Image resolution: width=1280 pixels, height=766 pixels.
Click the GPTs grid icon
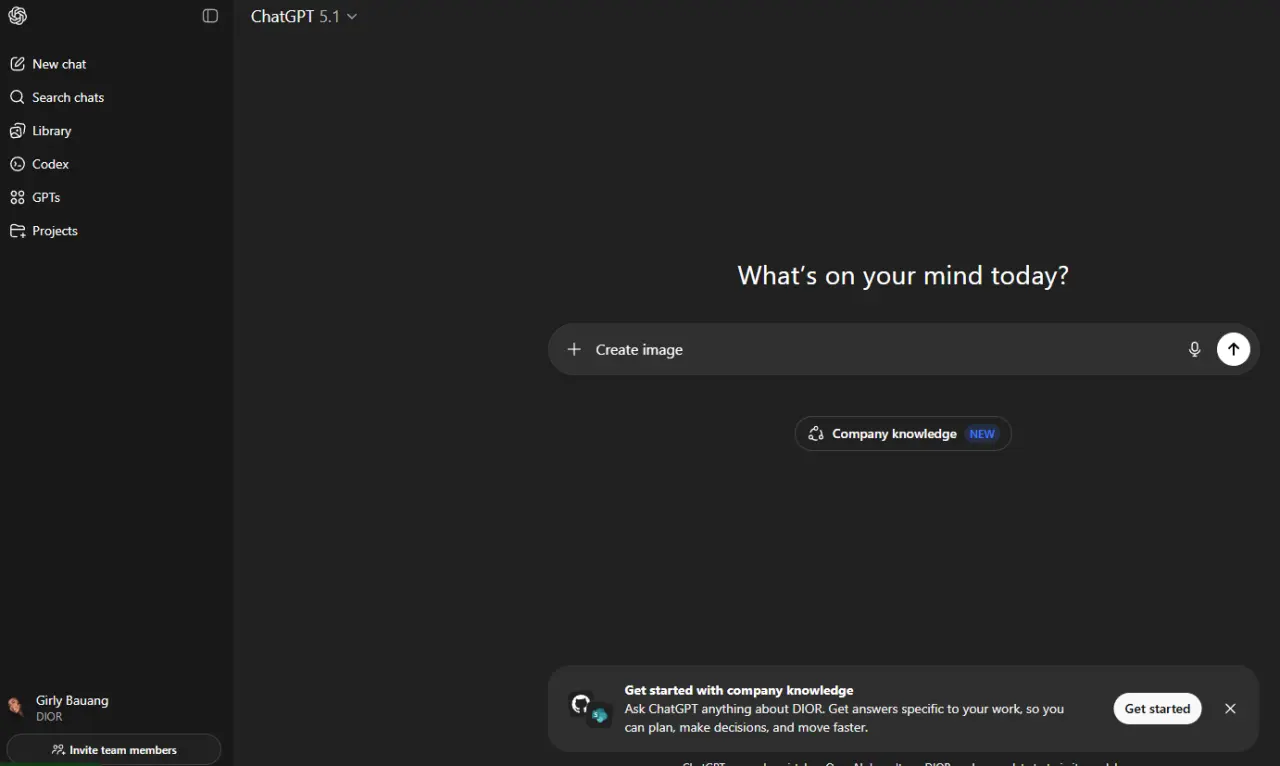coord(17,197)
